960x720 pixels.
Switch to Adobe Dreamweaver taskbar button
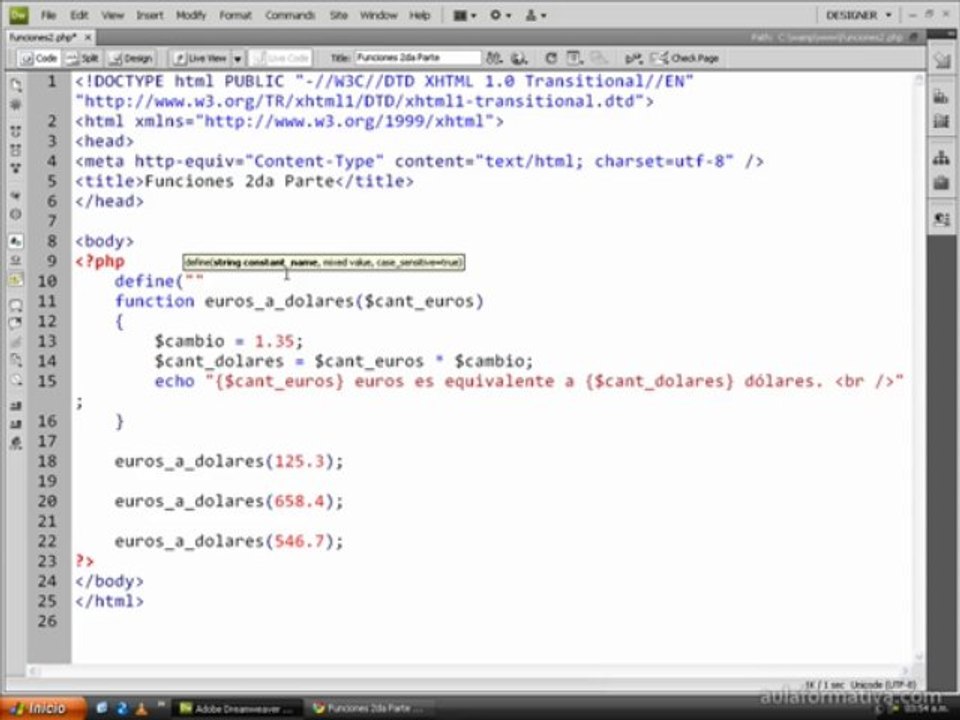(237, 708)
